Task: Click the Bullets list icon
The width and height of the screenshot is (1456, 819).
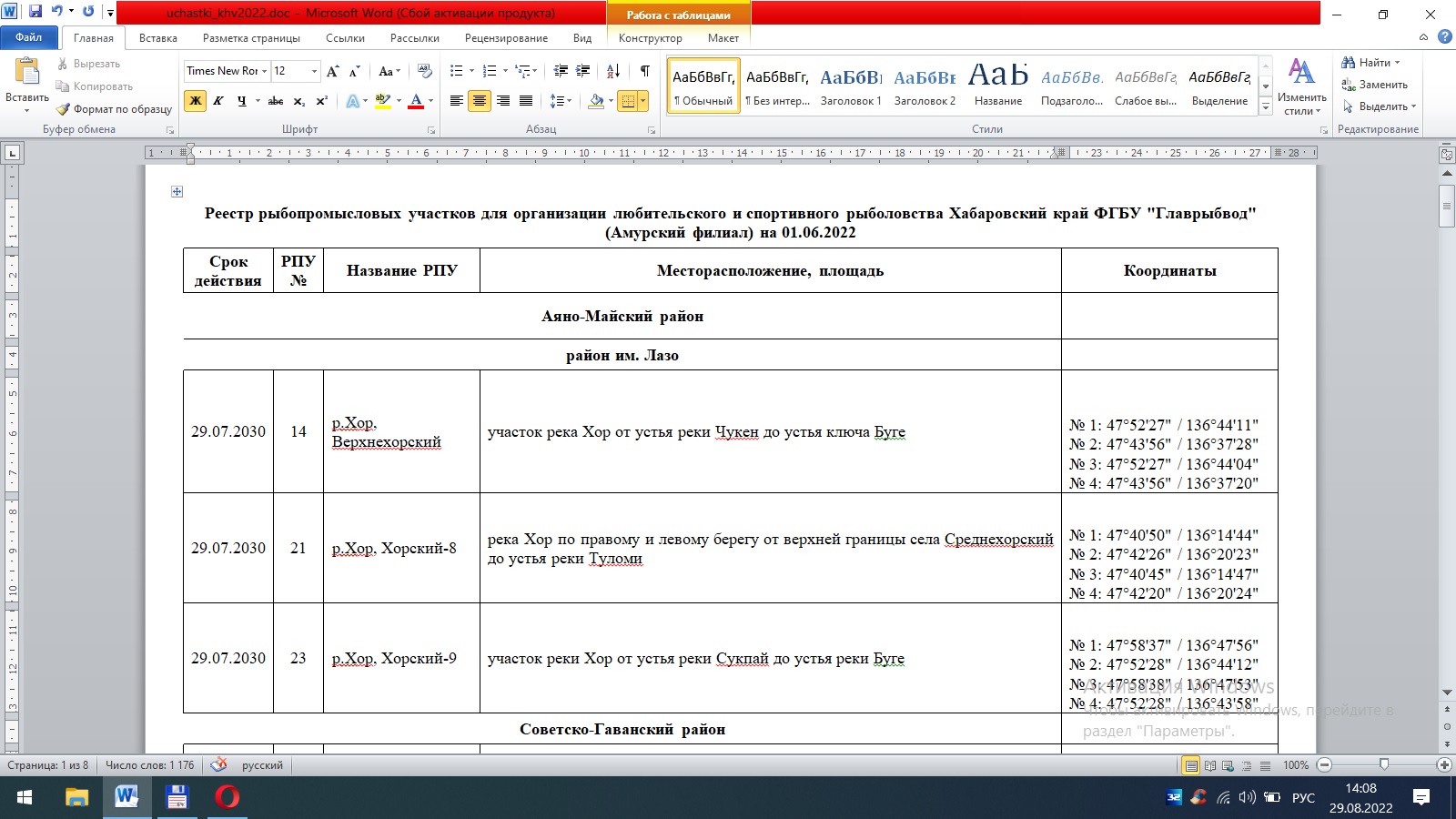Action: pyautogui.click(x=457, y=71)
